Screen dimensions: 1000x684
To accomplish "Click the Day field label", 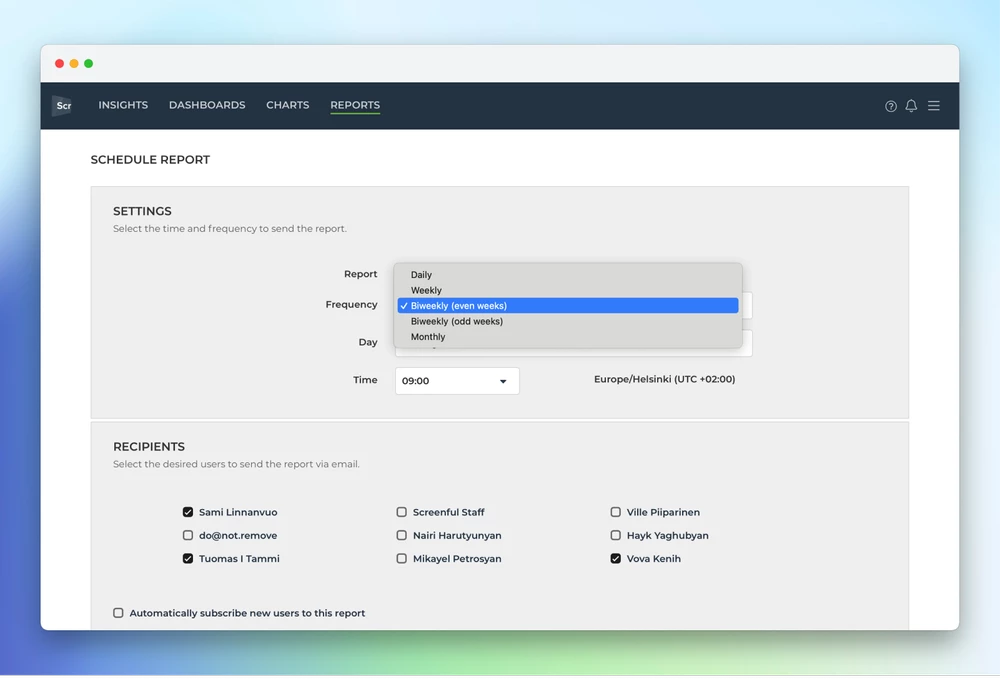I will tap(368, 342).
